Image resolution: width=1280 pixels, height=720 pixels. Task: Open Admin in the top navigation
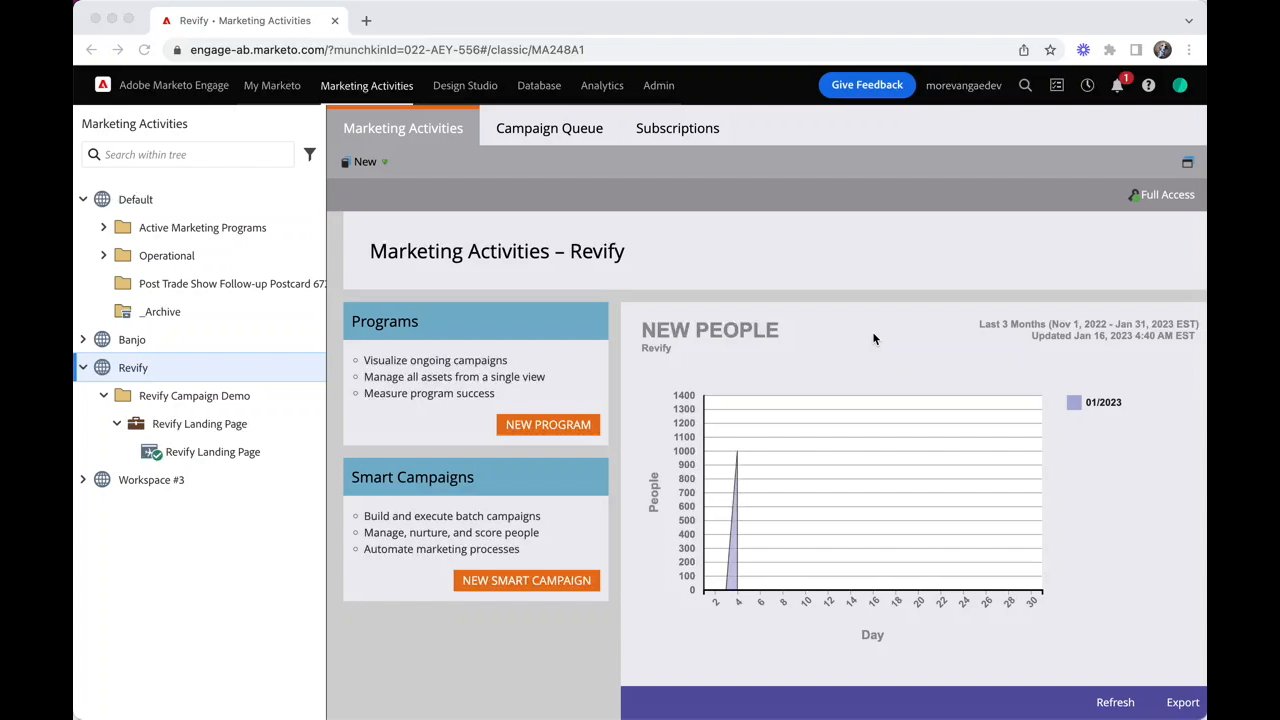coord(659,85)
